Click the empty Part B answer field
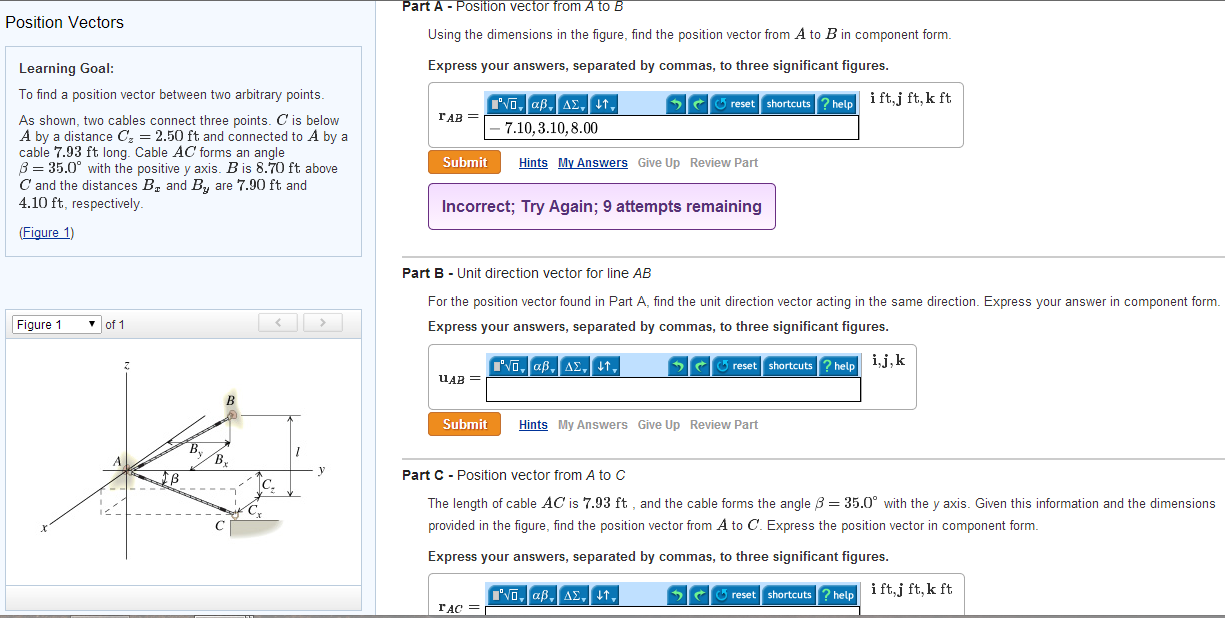Screen dimensions: 1225x618 coord(672,390)
